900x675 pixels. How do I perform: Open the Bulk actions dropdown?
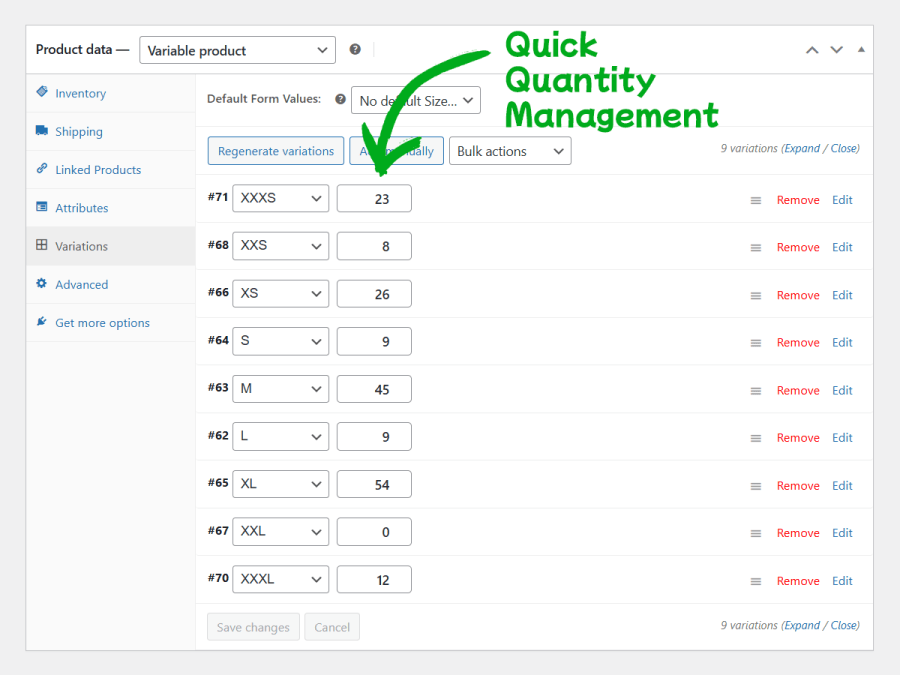click(x=509, y=151)
